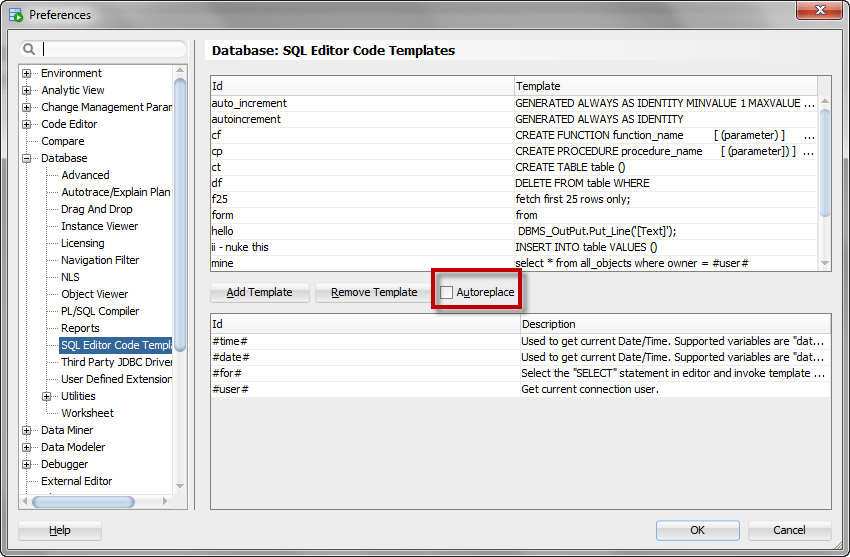The width and height of the screenshot is (850, 557).
Task: Select the df template row
Action: pyautogui.click(x=514, y=183)
